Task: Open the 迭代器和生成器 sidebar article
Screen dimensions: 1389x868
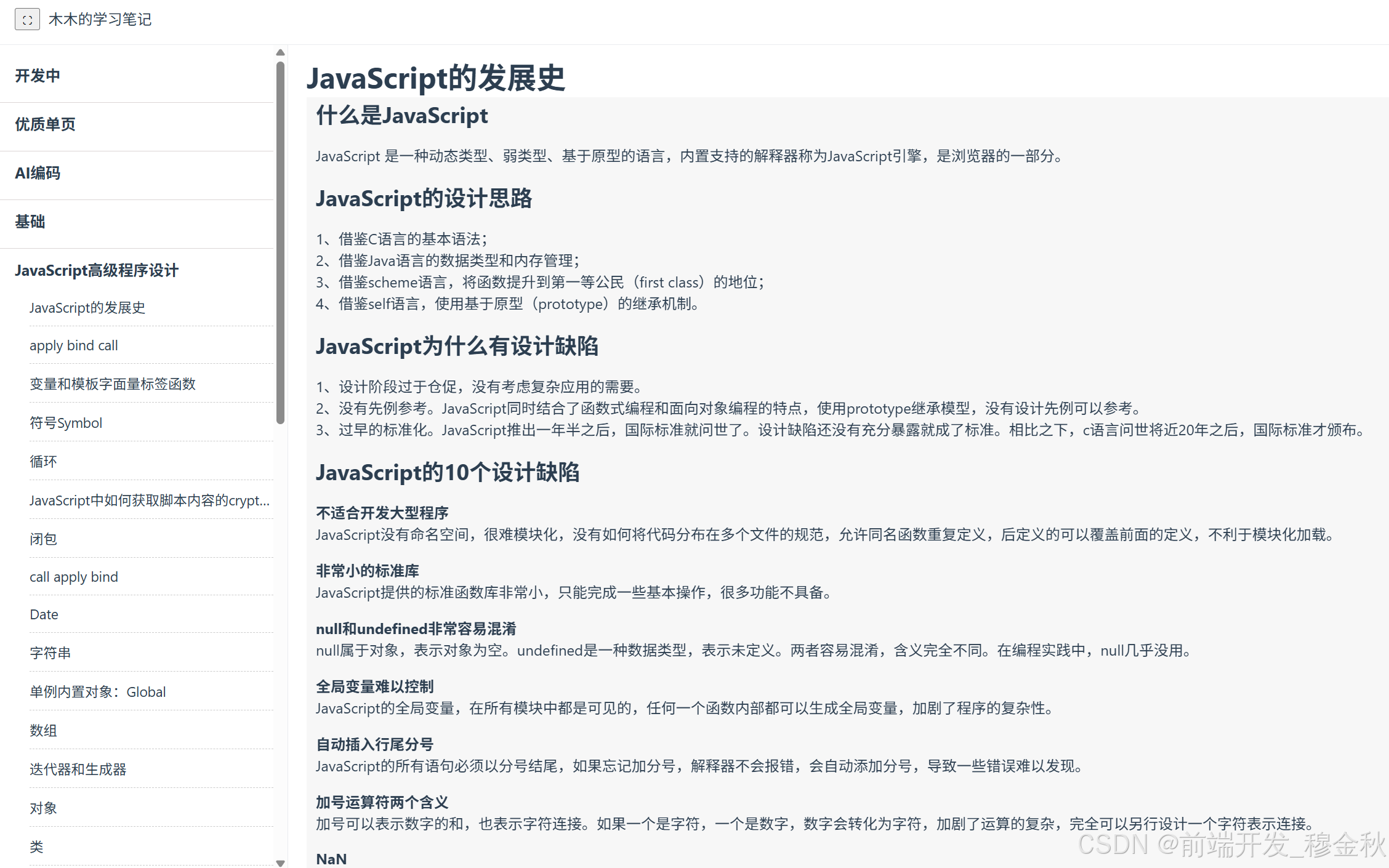Action: click(x=78, y=770)
